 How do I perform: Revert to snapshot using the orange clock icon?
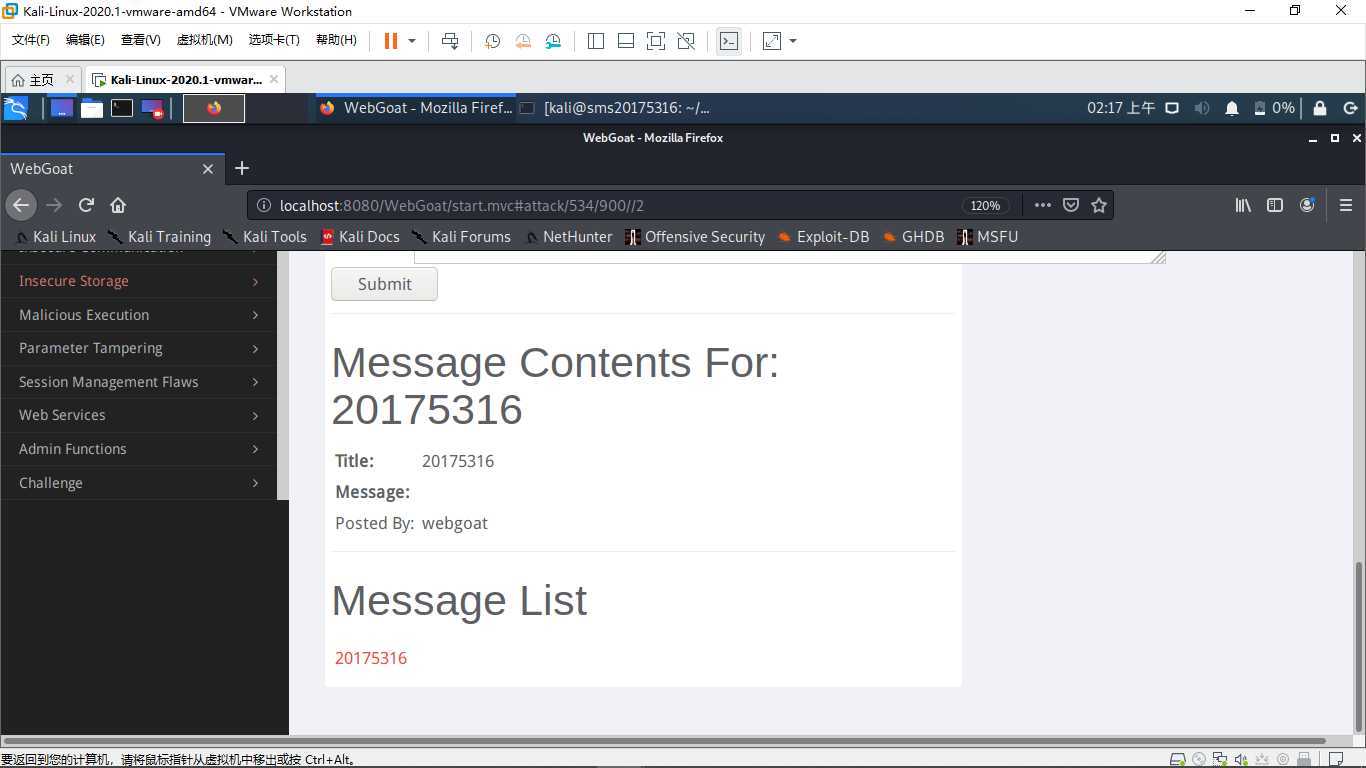(523, 41)
